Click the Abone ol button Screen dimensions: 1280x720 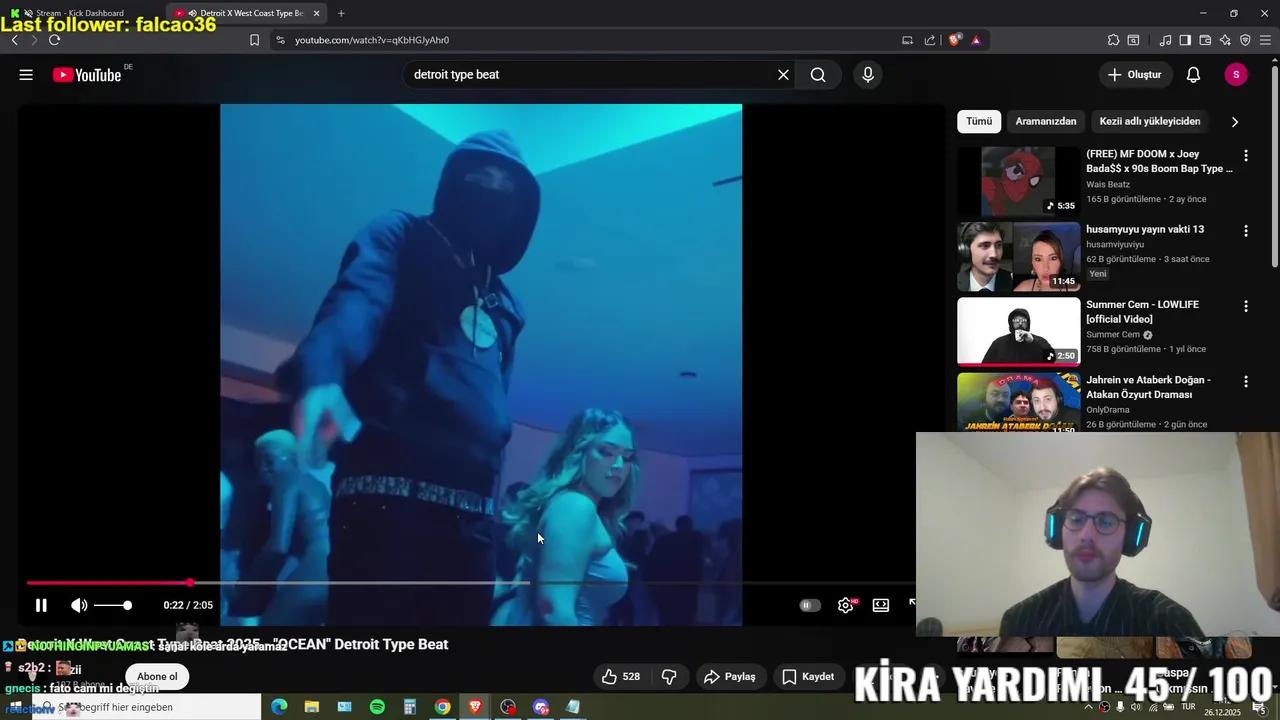coord(156,676)
